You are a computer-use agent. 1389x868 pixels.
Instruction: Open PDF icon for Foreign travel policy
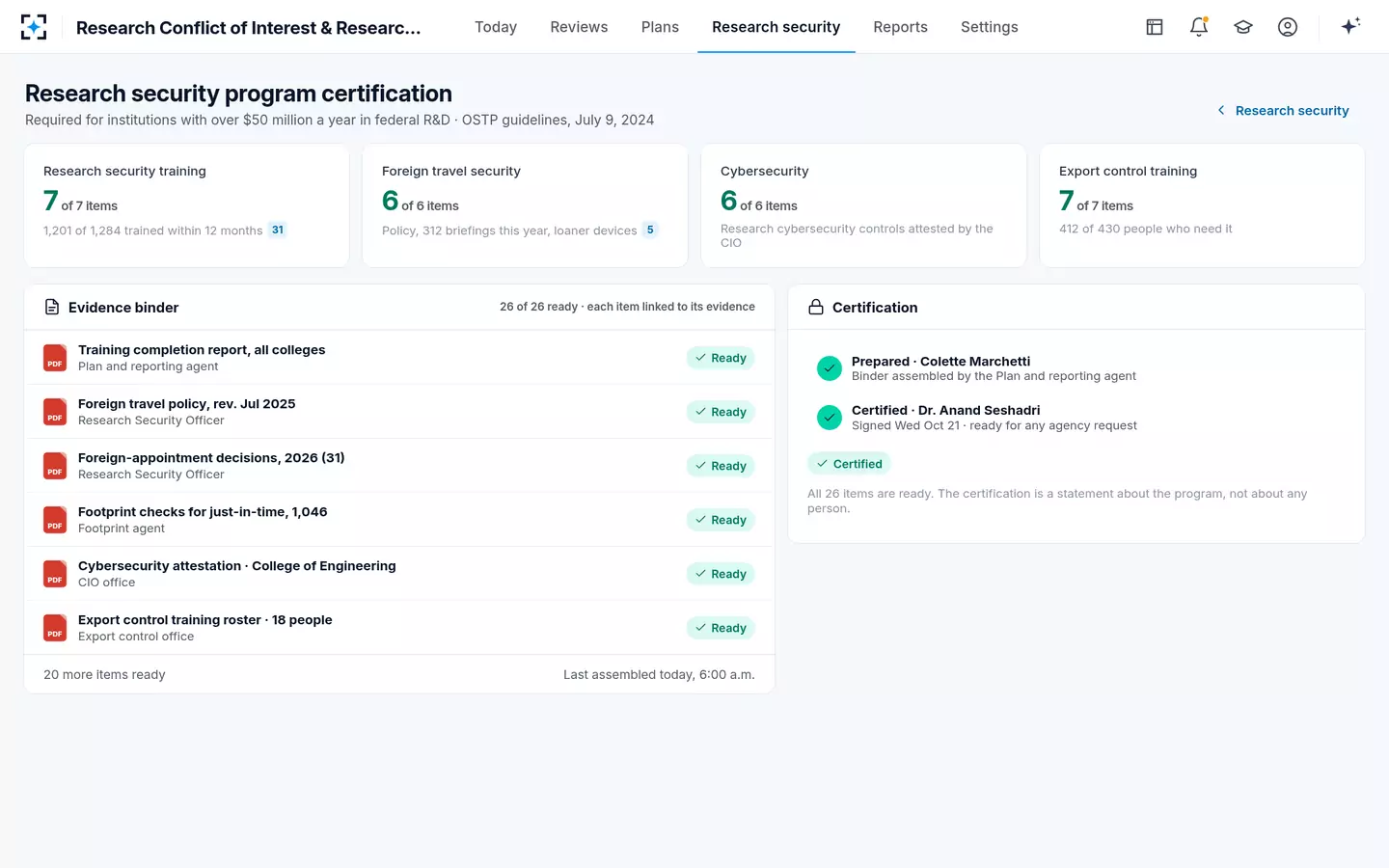[x=55, y=412]
